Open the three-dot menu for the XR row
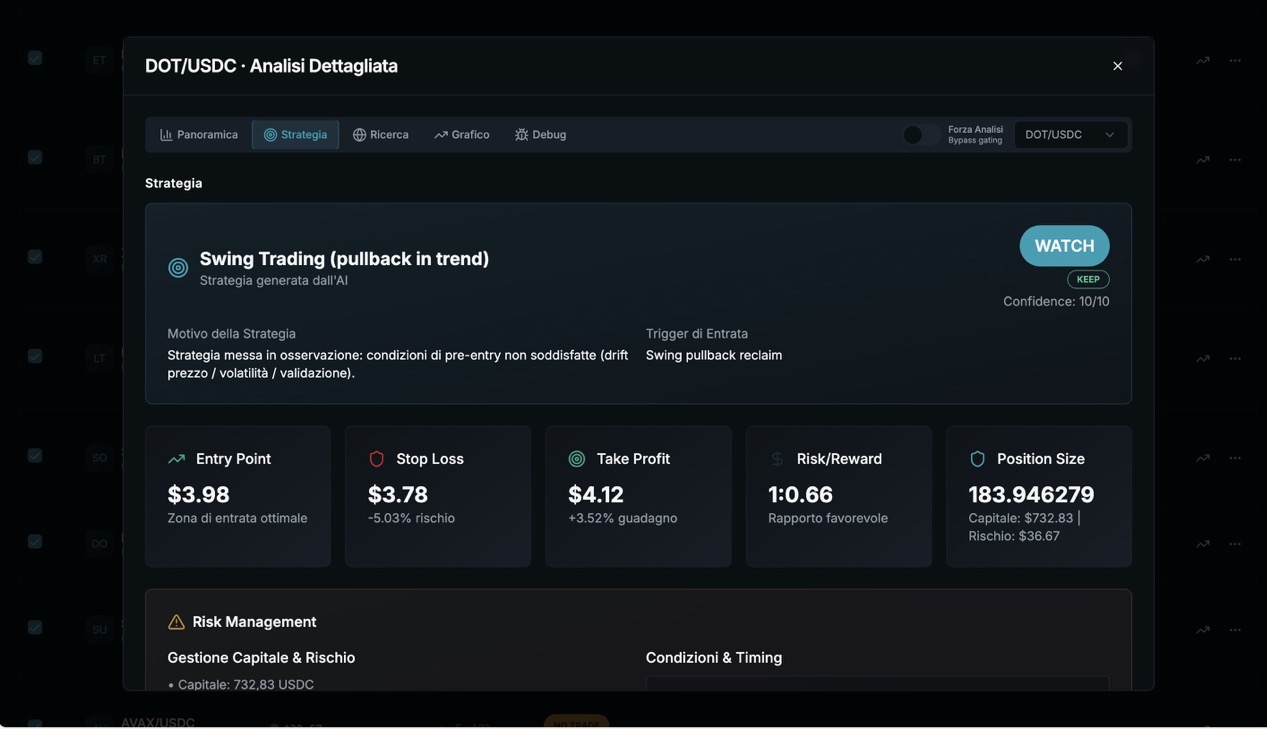 coord(1235,259)
